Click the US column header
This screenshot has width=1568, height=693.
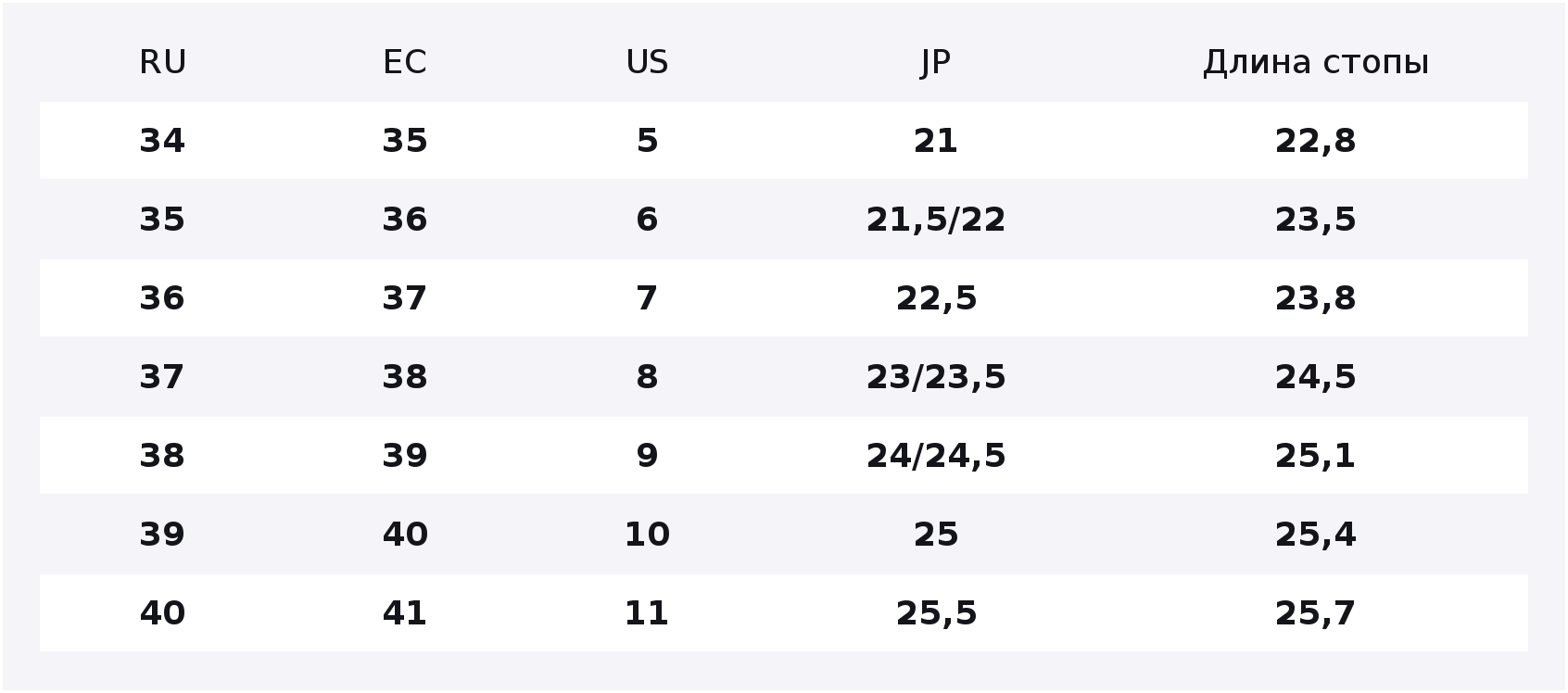click(x=647, y=62)
